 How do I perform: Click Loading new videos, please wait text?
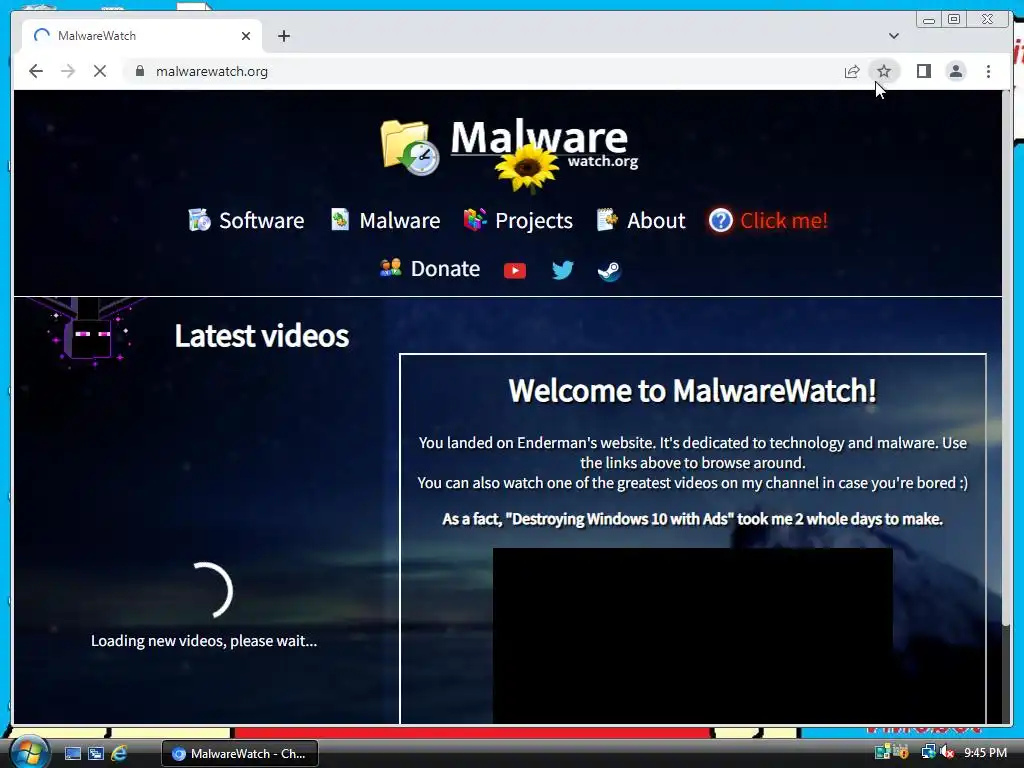204,641
